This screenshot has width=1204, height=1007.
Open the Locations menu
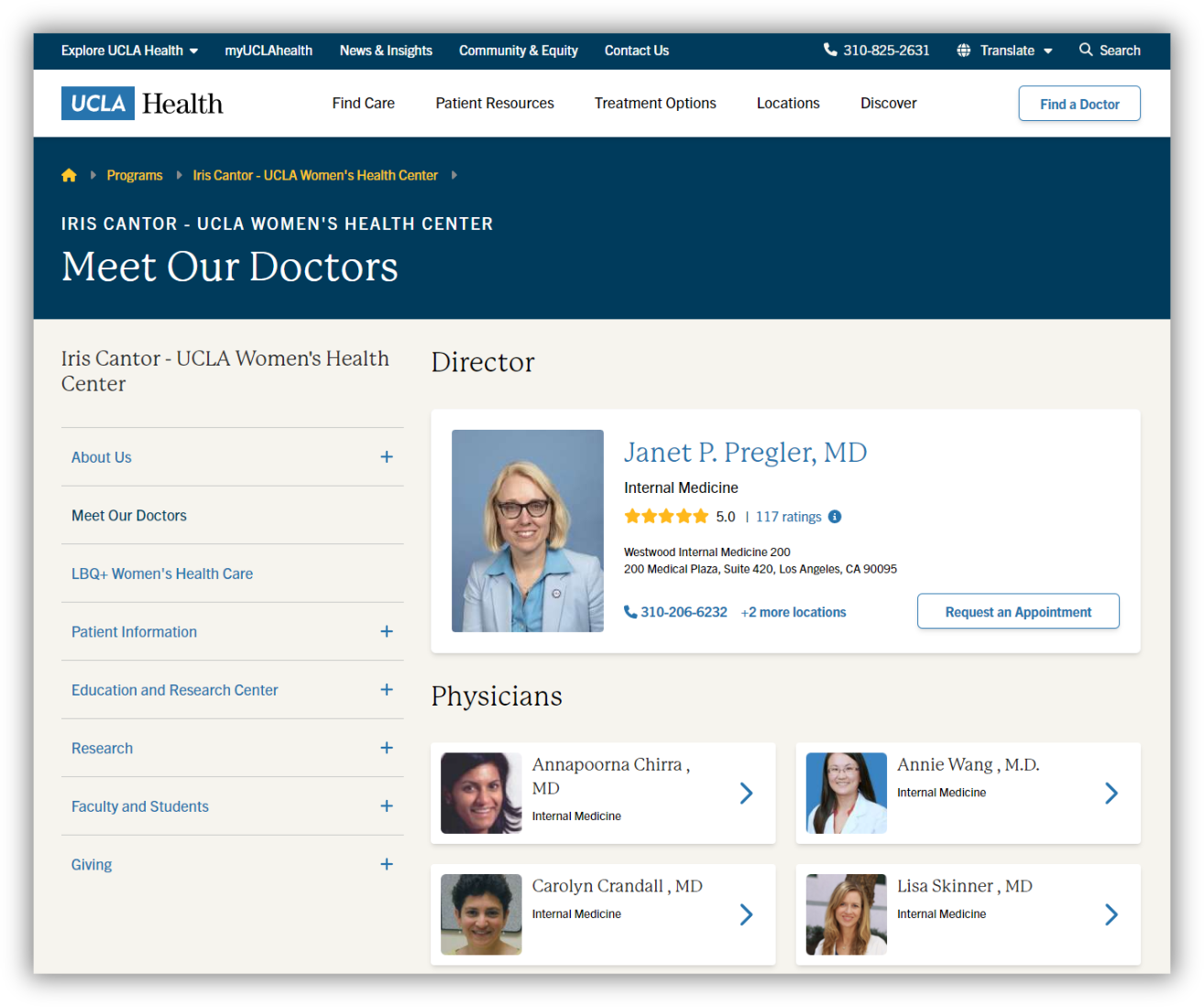click(788, 104)
